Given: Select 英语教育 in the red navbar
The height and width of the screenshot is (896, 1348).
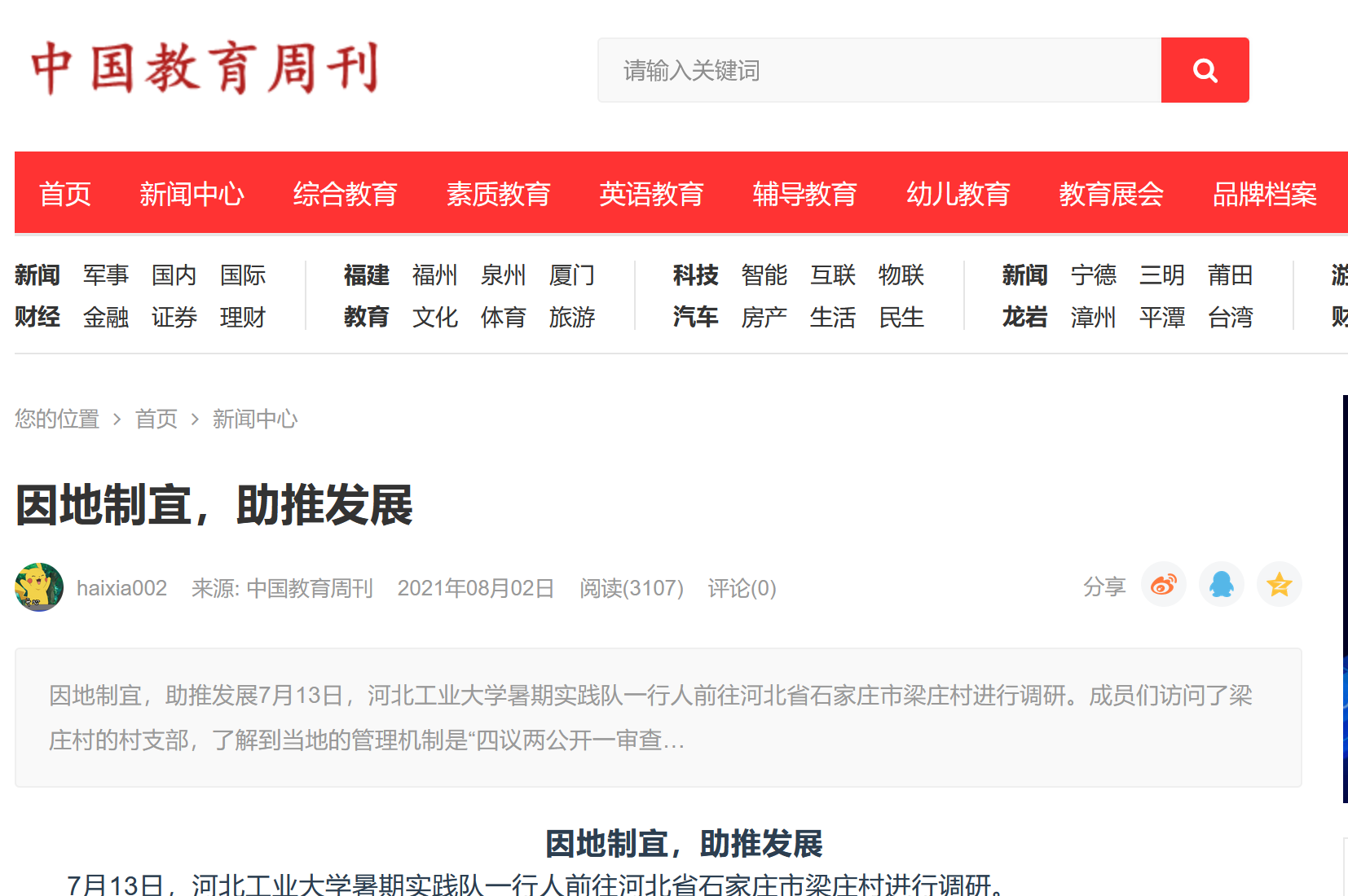Looking at the screenshot, I should tap(651, 194).
